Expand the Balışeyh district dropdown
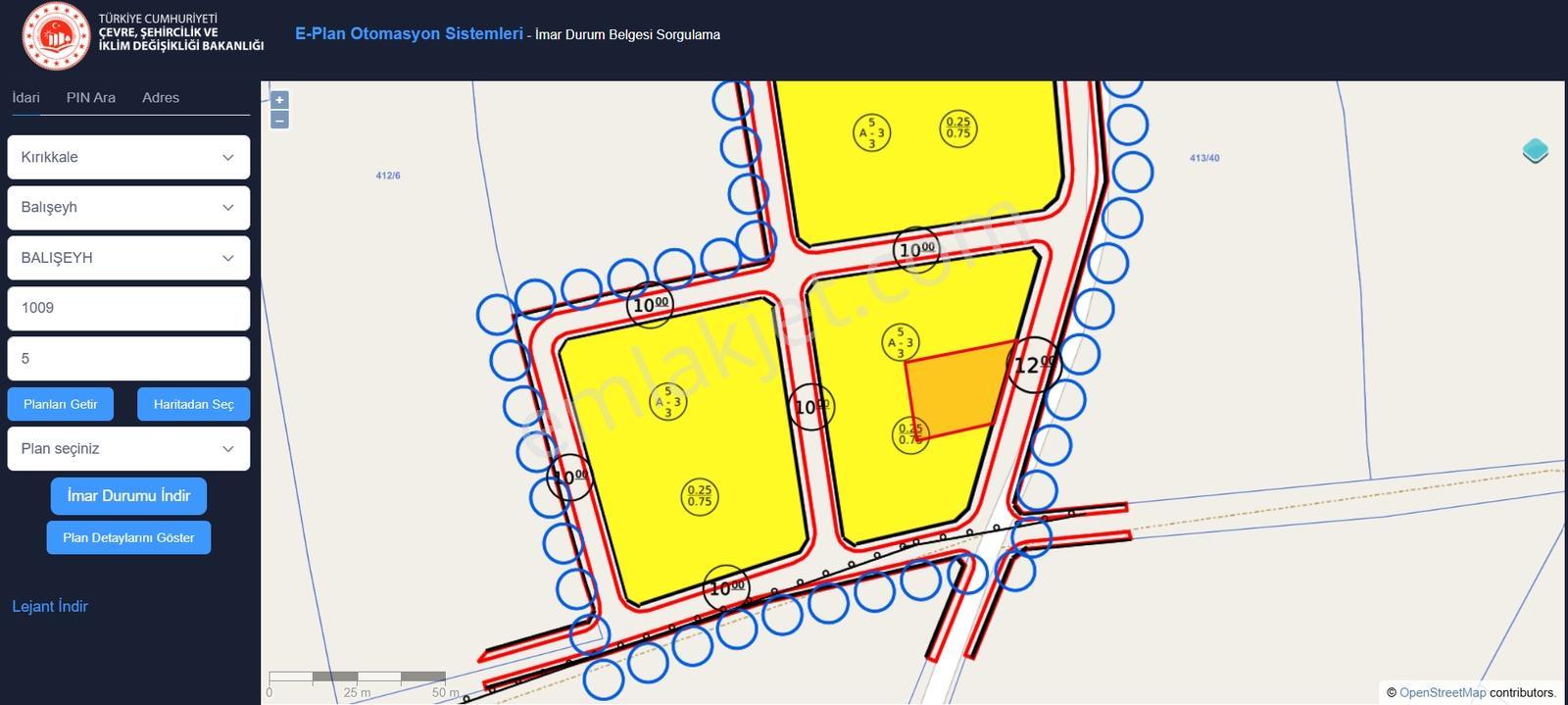This screenshot has height=705, width=1568. pyautogui.click(x=128, y=208)
